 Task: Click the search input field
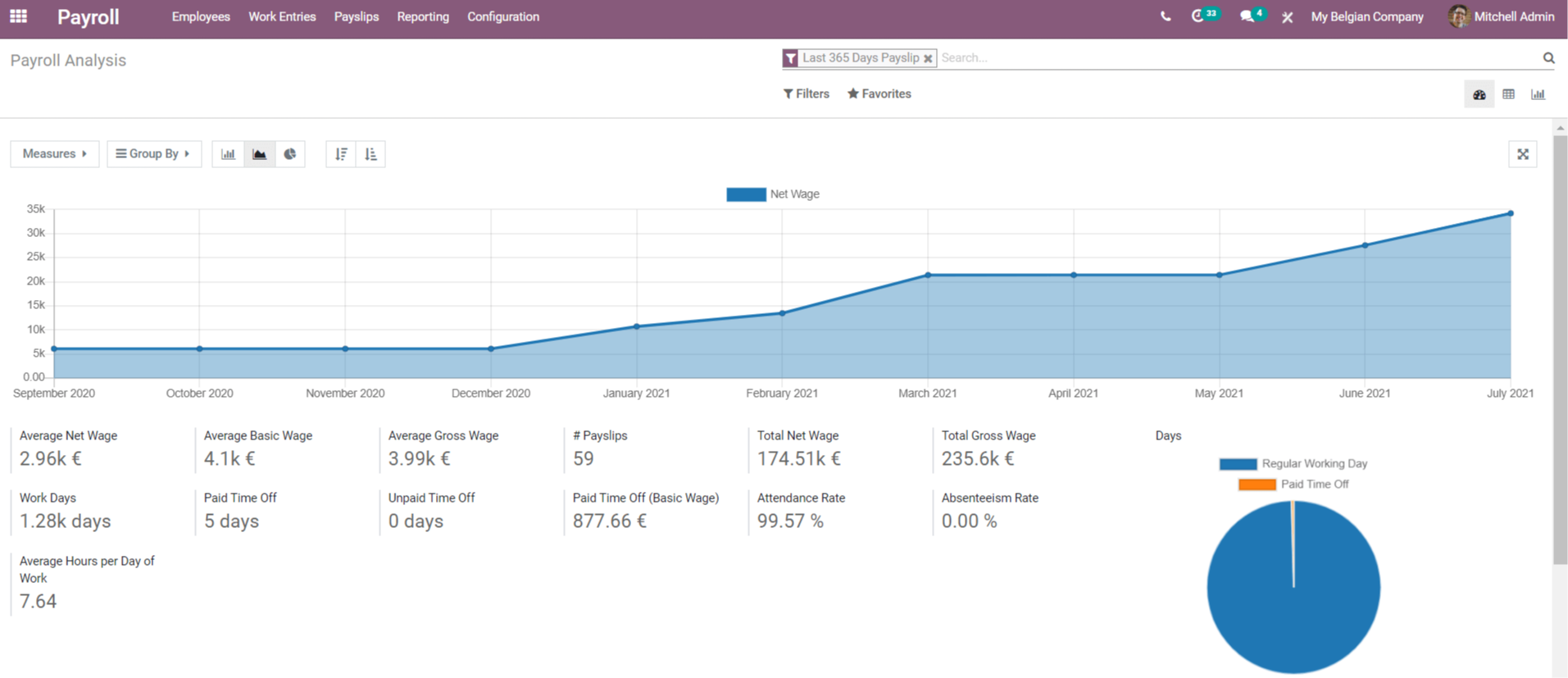coord(1229,58)
